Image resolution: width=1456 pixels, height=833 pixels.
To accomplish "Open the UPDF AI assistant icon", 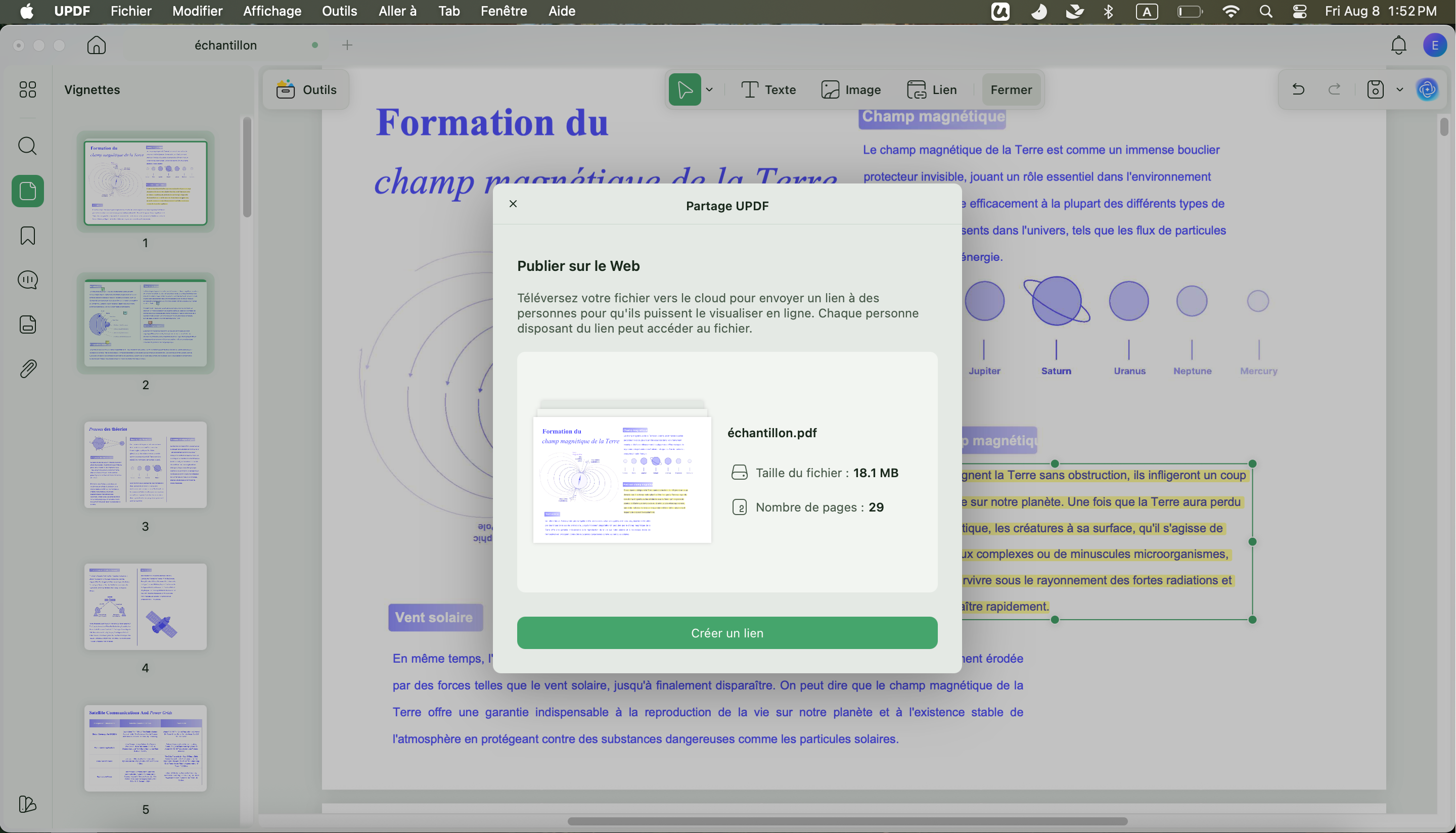I will pos(1427,90).
